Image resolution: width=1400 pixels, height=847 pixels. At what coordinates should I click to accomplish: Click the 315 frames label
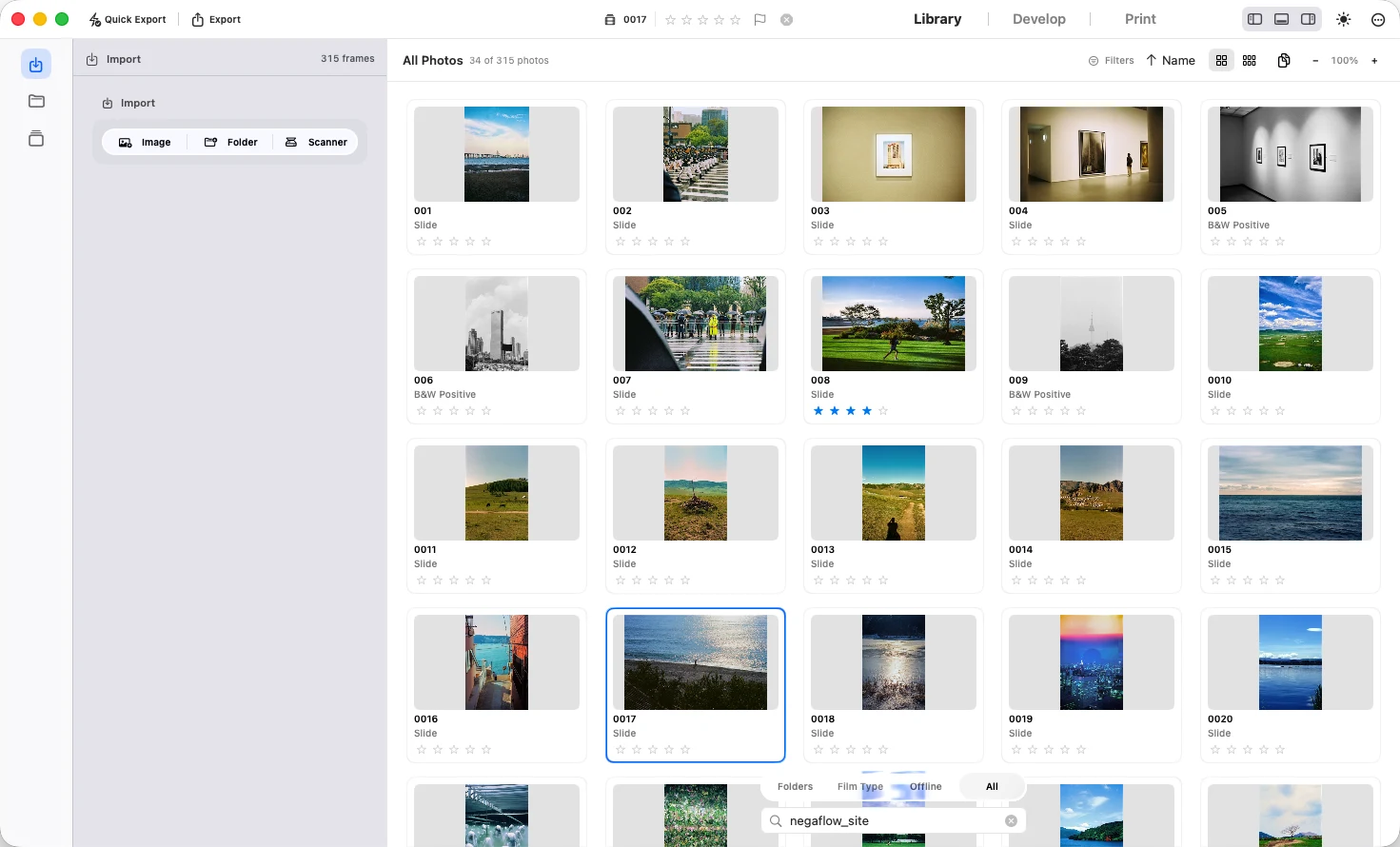(347, 59)
